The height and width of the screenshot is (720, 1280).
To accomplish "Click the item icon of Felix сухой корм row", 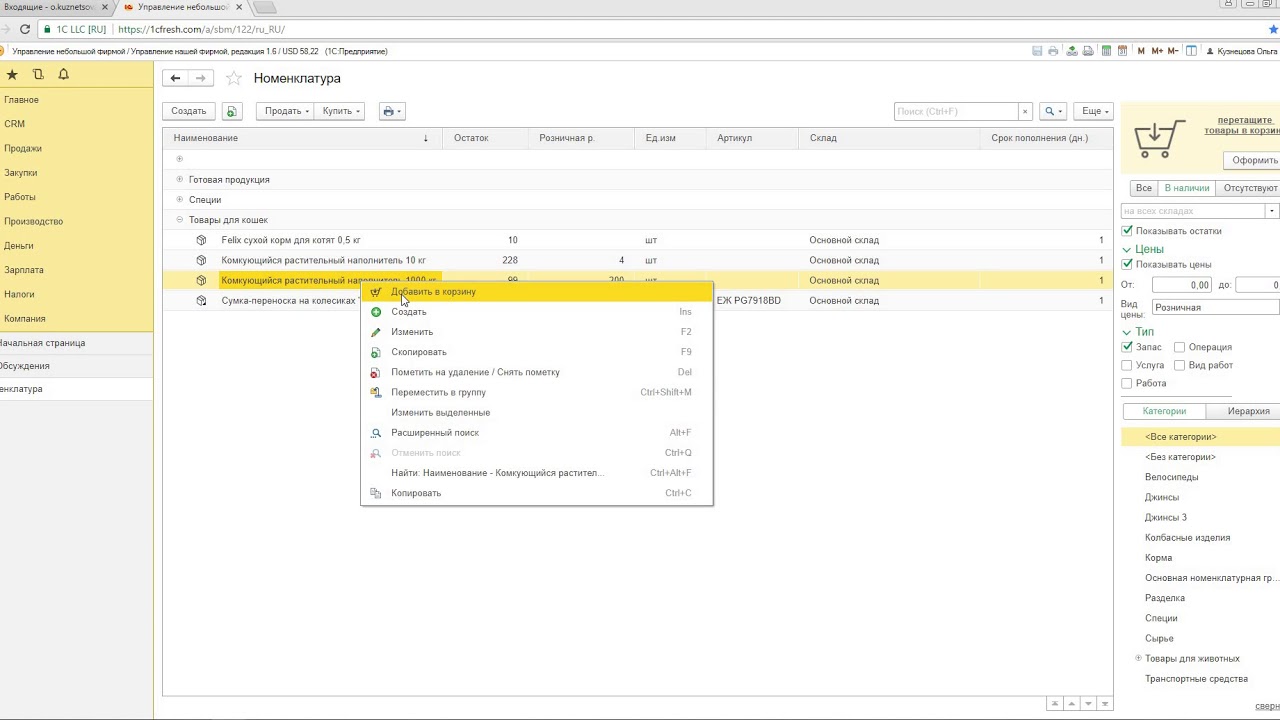I will click(x=201, y=240).
